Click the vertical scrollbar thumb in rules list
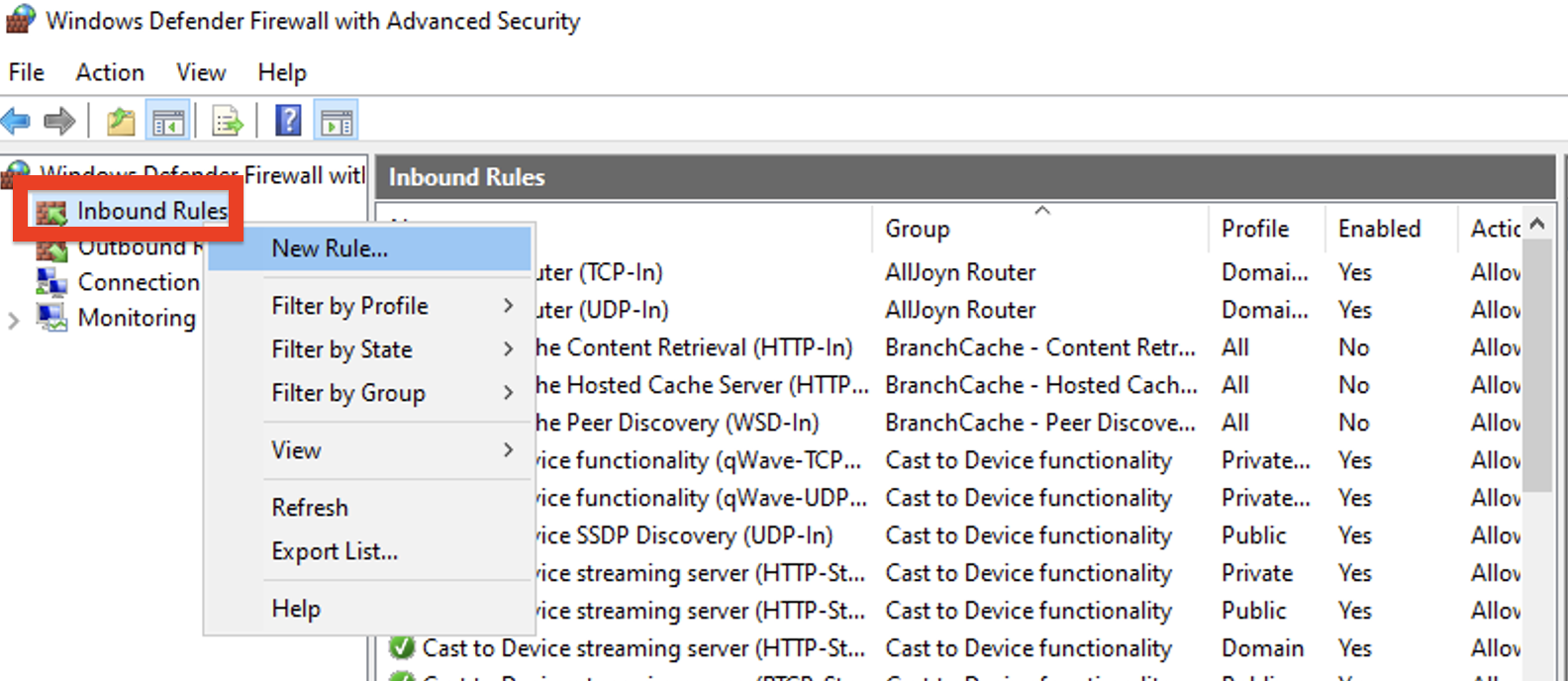1568x681 pixels. 1537,364
